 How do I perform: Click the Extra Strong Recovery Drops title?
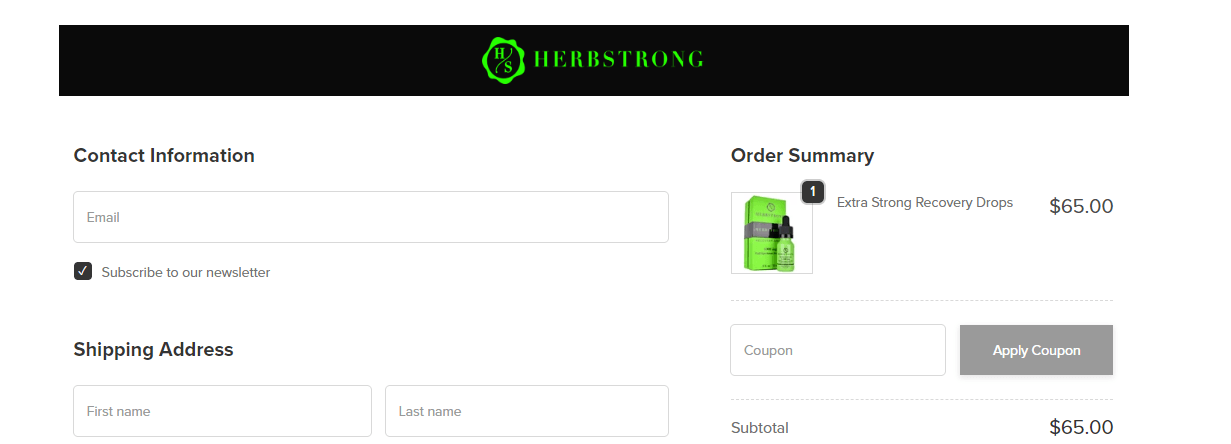[925, 203]
